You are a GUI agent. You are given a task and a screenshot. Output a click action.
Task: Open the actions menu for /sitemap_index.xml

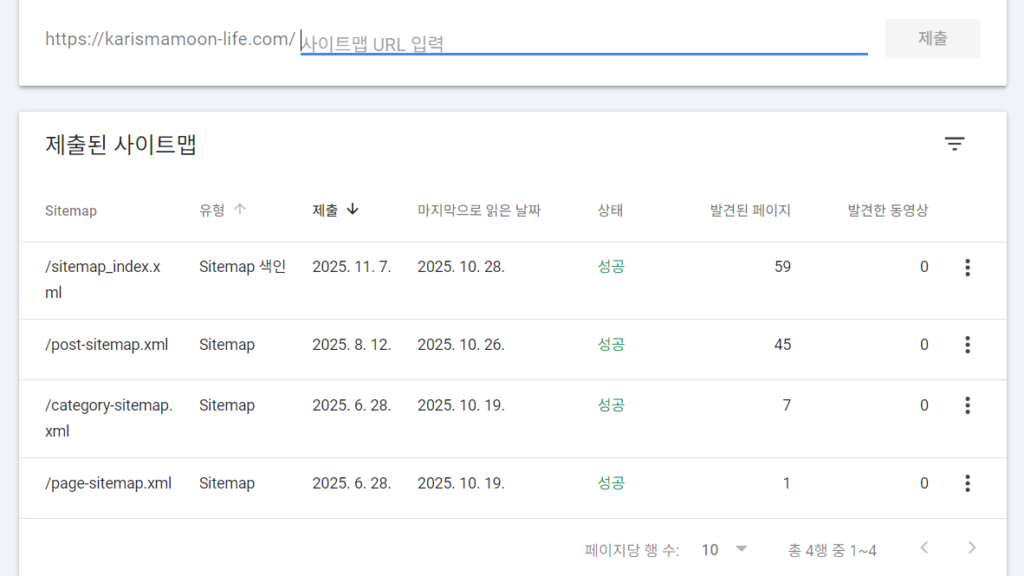(967, 267)
